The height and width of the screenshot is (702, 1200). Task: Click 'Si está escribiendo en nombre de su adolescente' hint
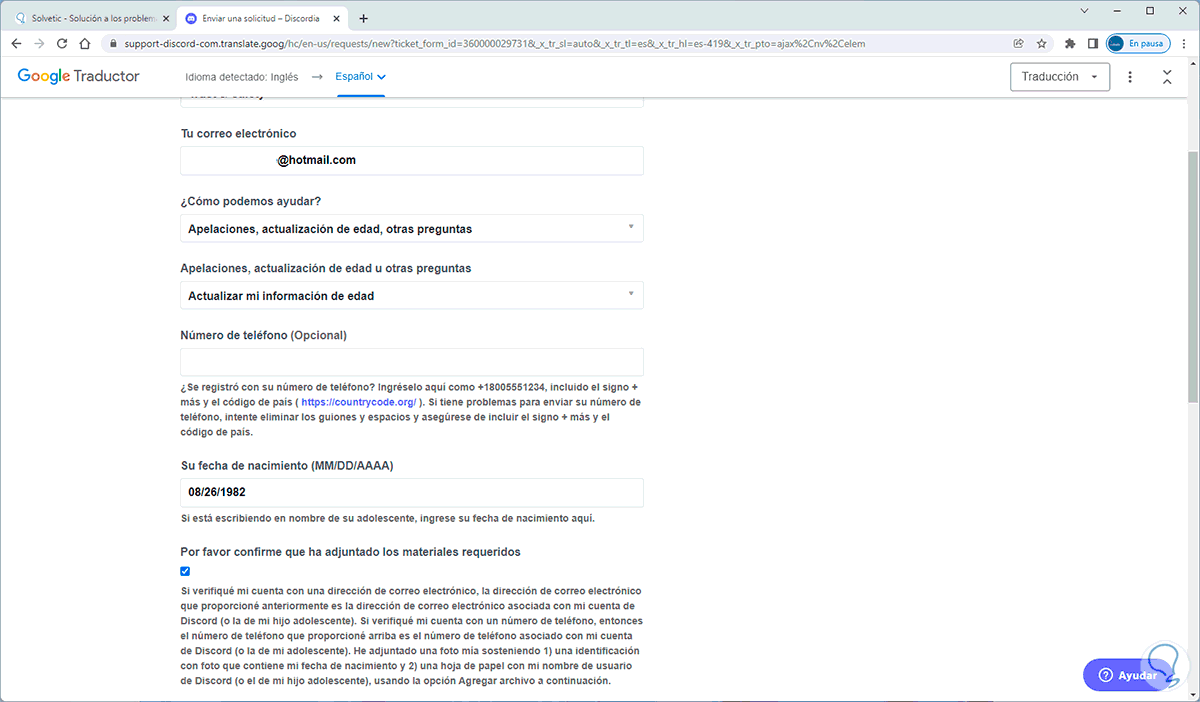click(x=387, y=519)
